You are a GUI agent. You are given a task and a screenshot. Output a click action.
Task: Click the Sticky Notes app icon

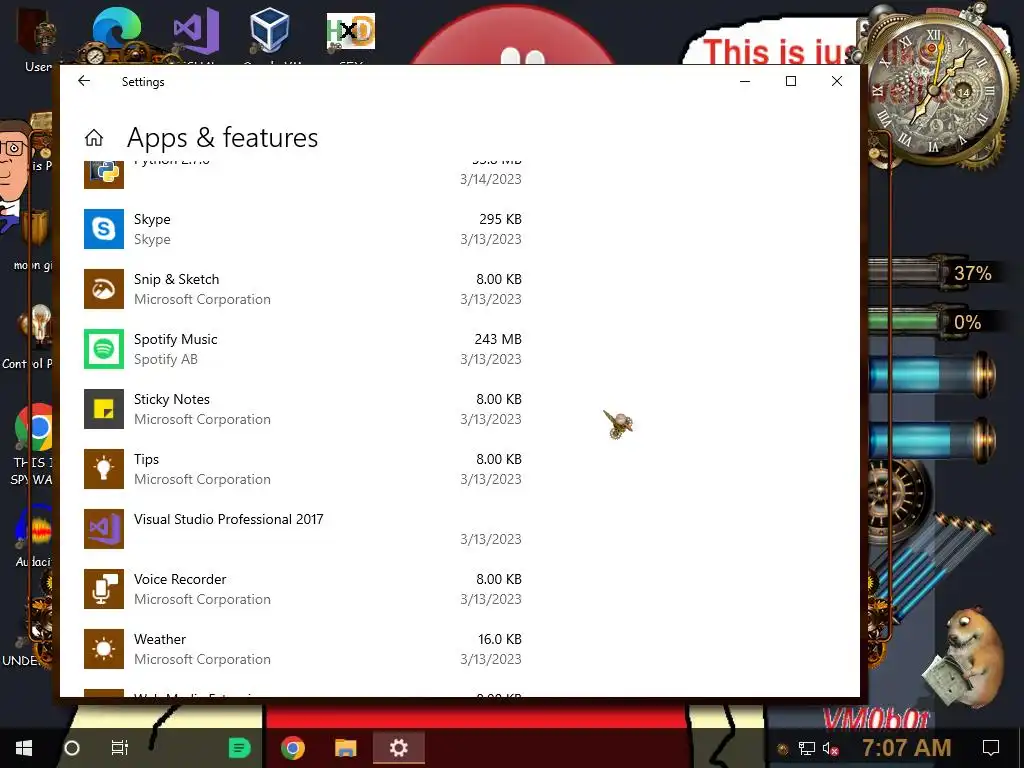(104, 409)
